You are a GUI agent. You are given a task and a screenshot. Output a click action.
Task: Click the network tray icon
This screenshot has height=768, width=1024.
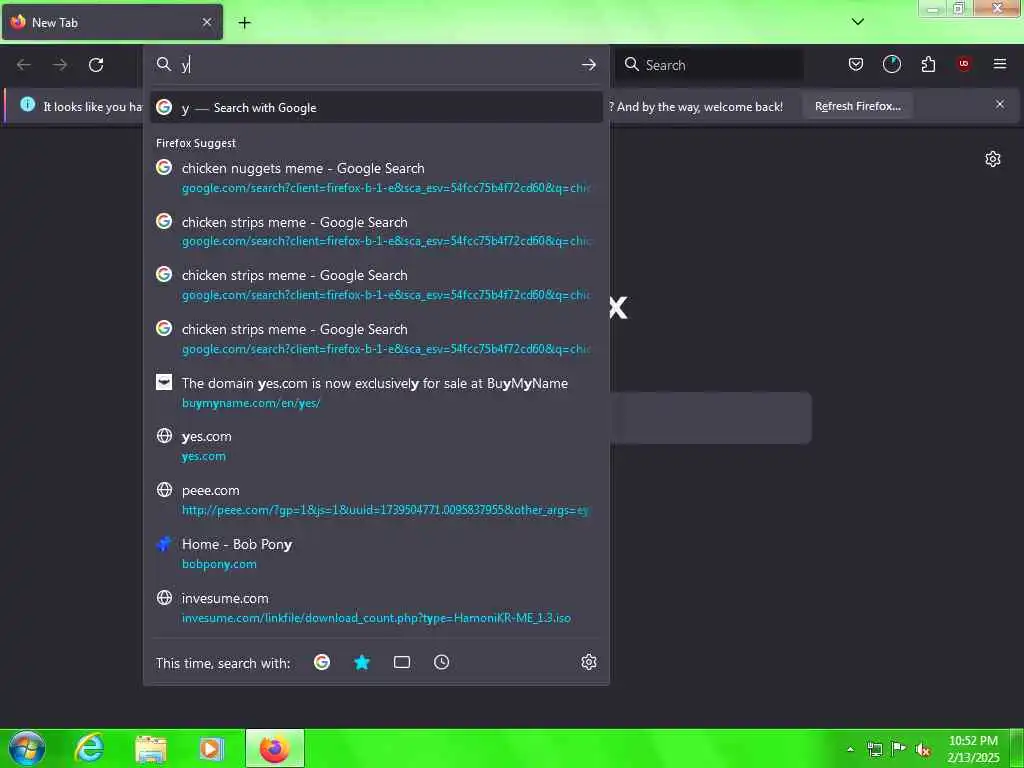point(874,749)
